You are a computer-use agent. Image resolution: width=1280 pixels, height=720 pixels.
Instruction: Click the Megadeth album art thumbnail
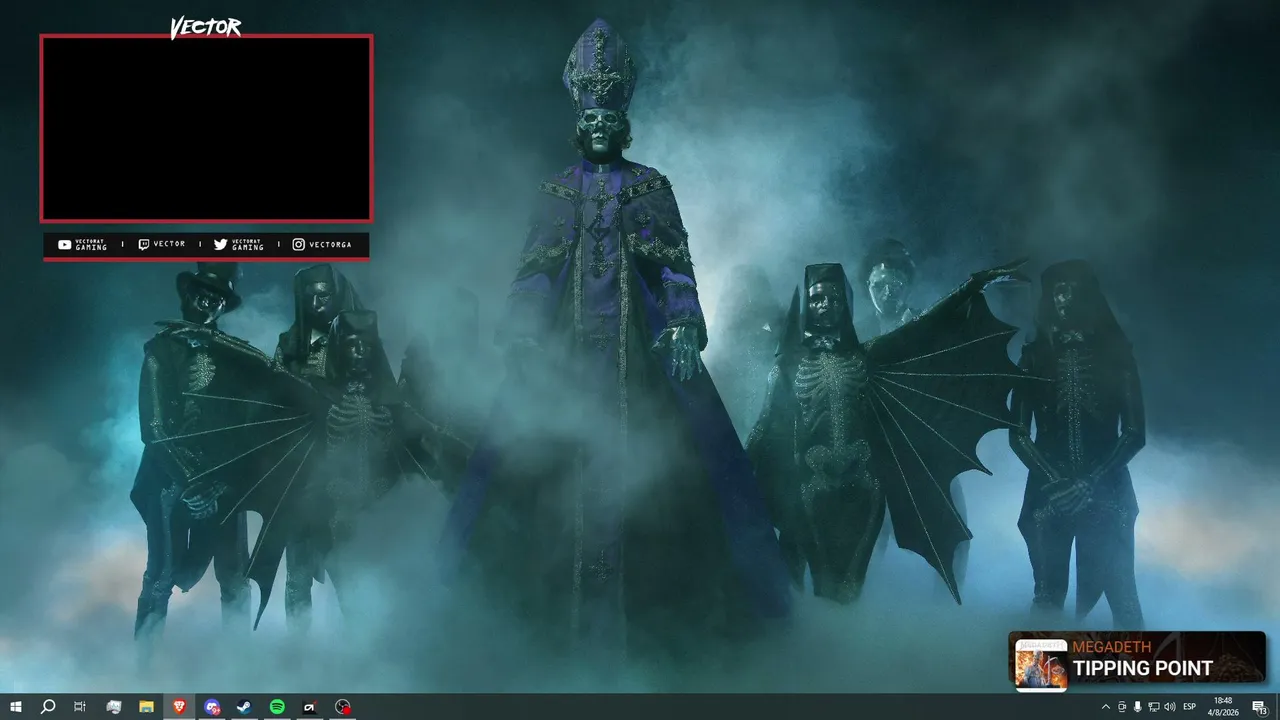pyautogui.click(x=1041, y=664)
